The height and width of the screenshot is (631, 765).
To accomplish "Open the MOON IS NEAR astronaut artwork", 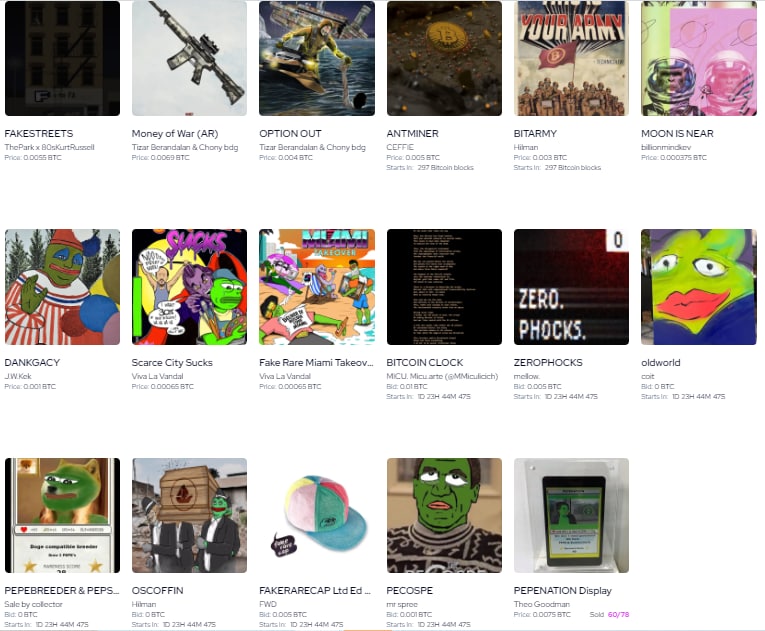I will (699, 58).
